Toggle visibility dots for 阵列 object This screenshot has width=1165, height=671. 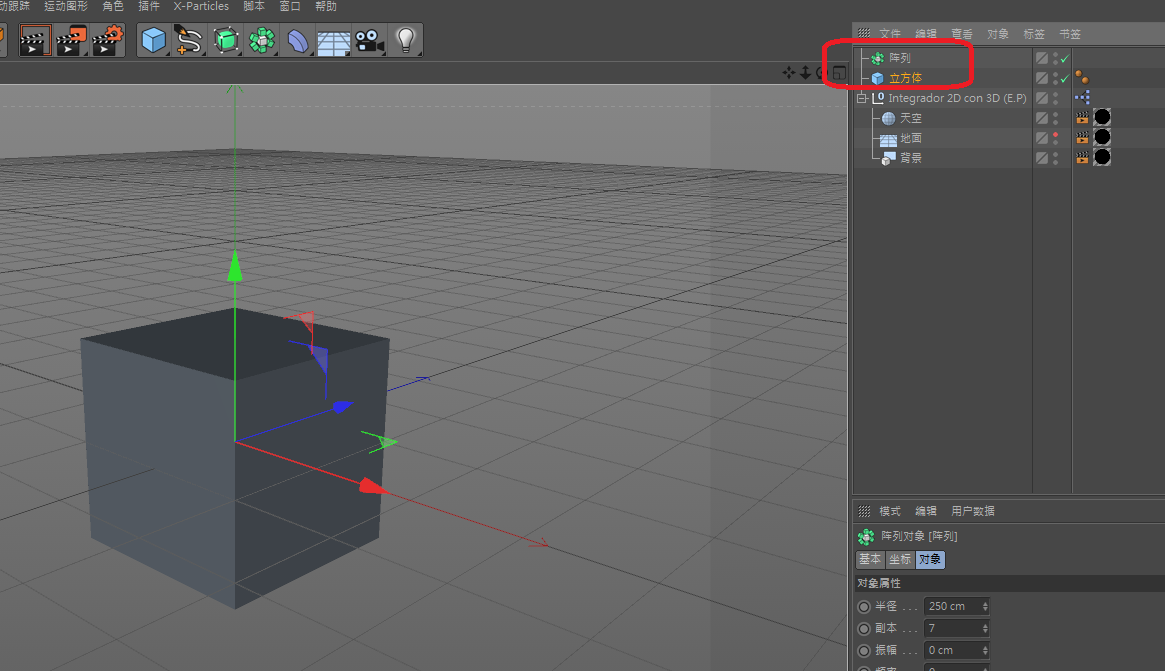tap(1056, 58)
